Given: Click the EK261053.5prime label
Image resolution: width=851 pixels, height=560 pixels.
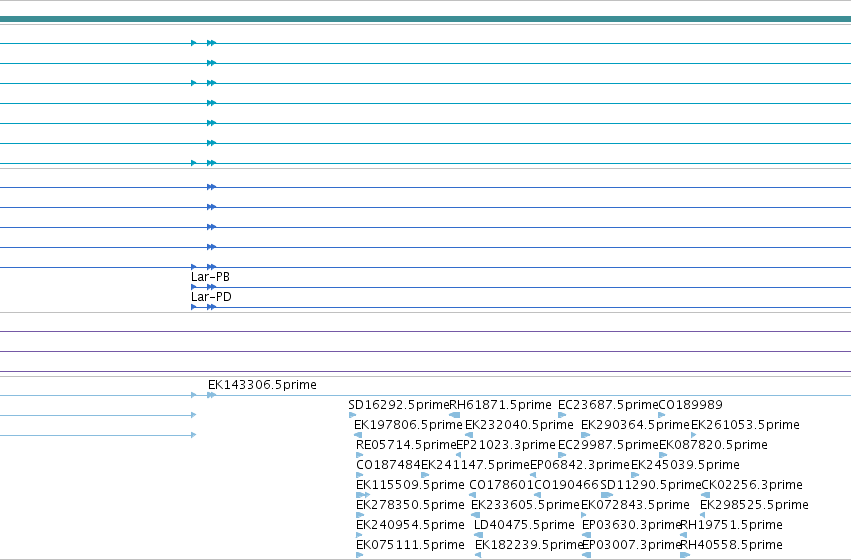Looking at the screenshot, I should (745, 425).
